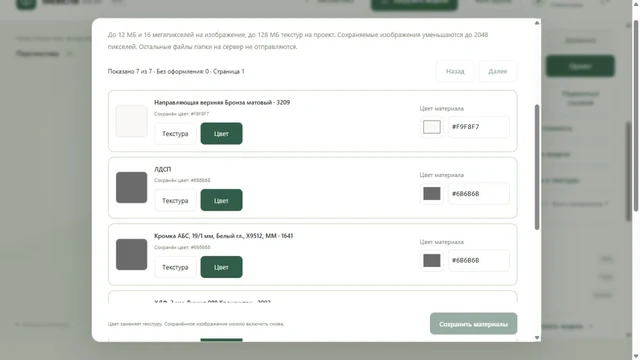
Task: Open ЛДСП material color picker swatch
Action: click(432, 193)
